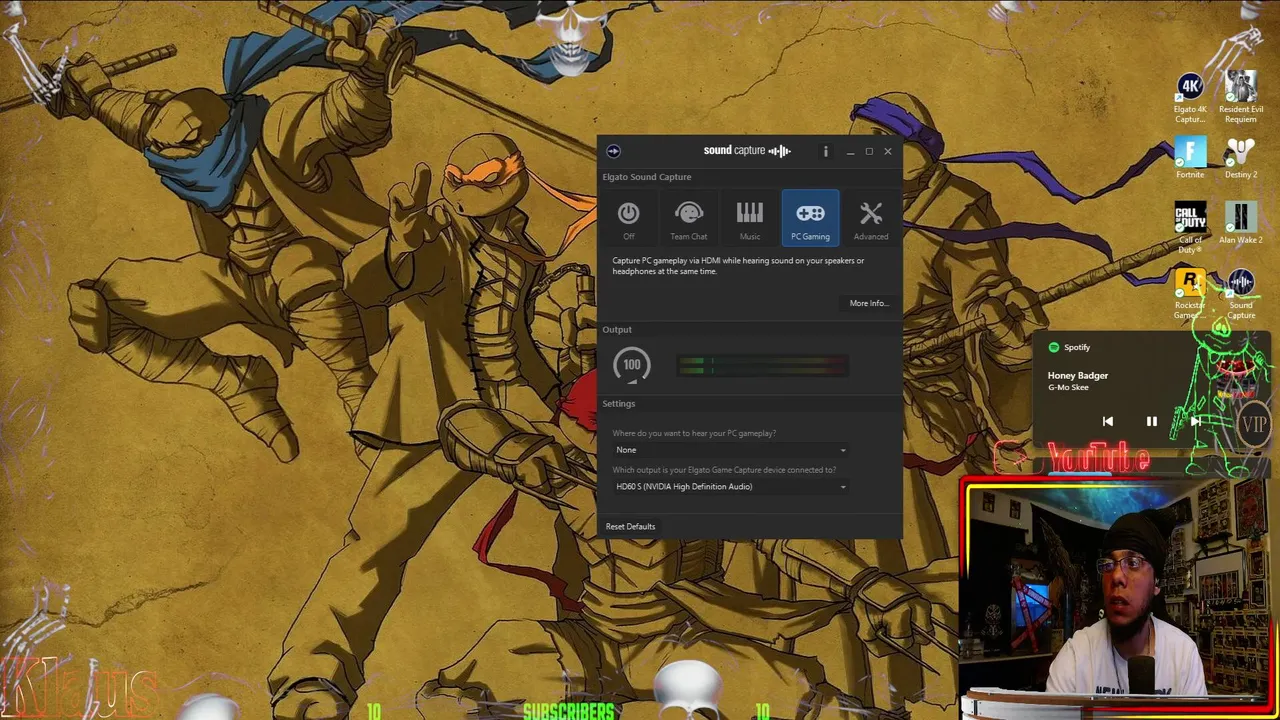
Task: Pause Honey Badger in Spotify widget
Action: point(1151,422)
